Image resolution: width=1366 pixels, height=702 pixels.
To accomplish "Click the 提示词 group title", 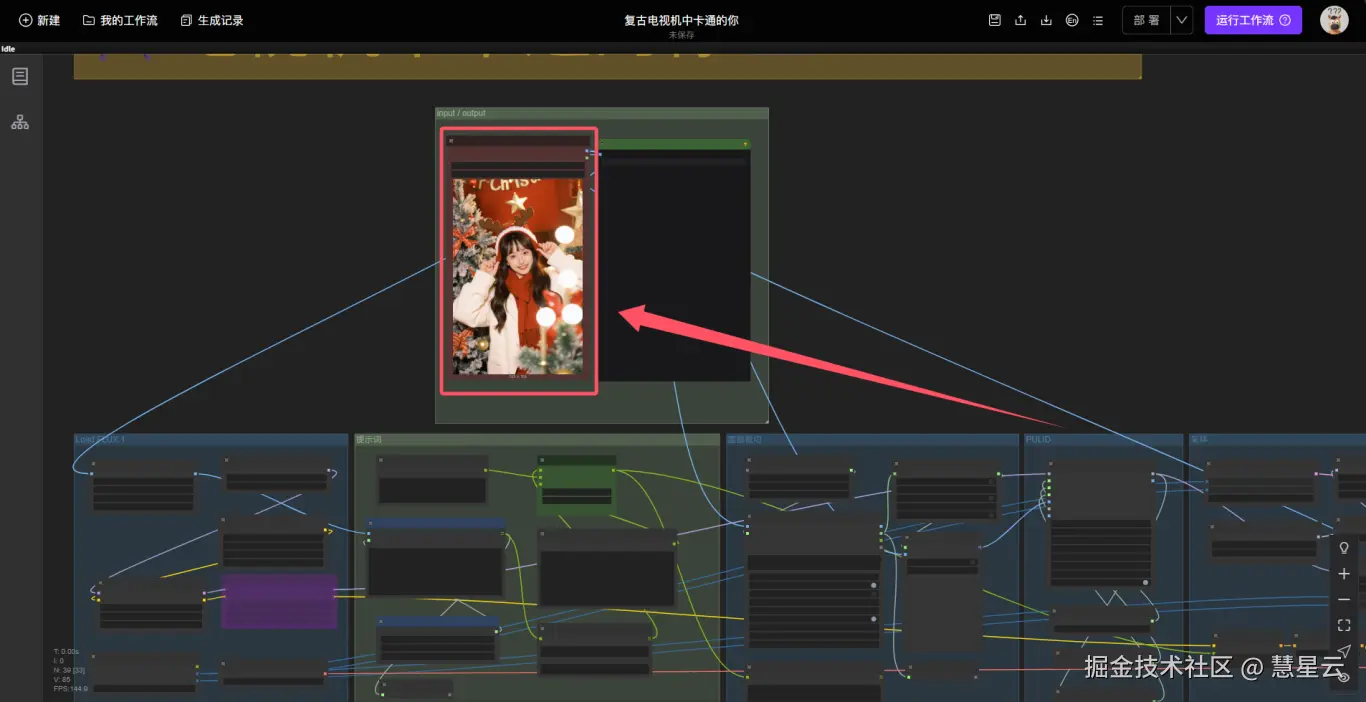I will click(369, 439).
